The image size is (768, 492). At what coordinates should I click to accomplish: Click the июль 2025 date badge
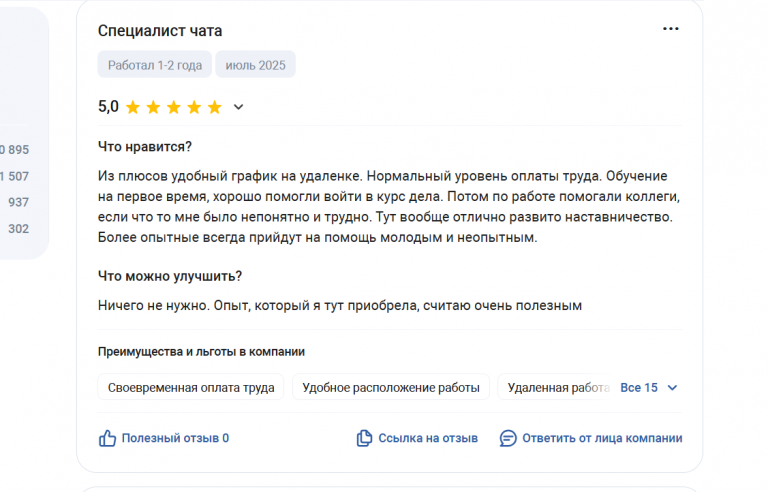[x=255, y=65]
